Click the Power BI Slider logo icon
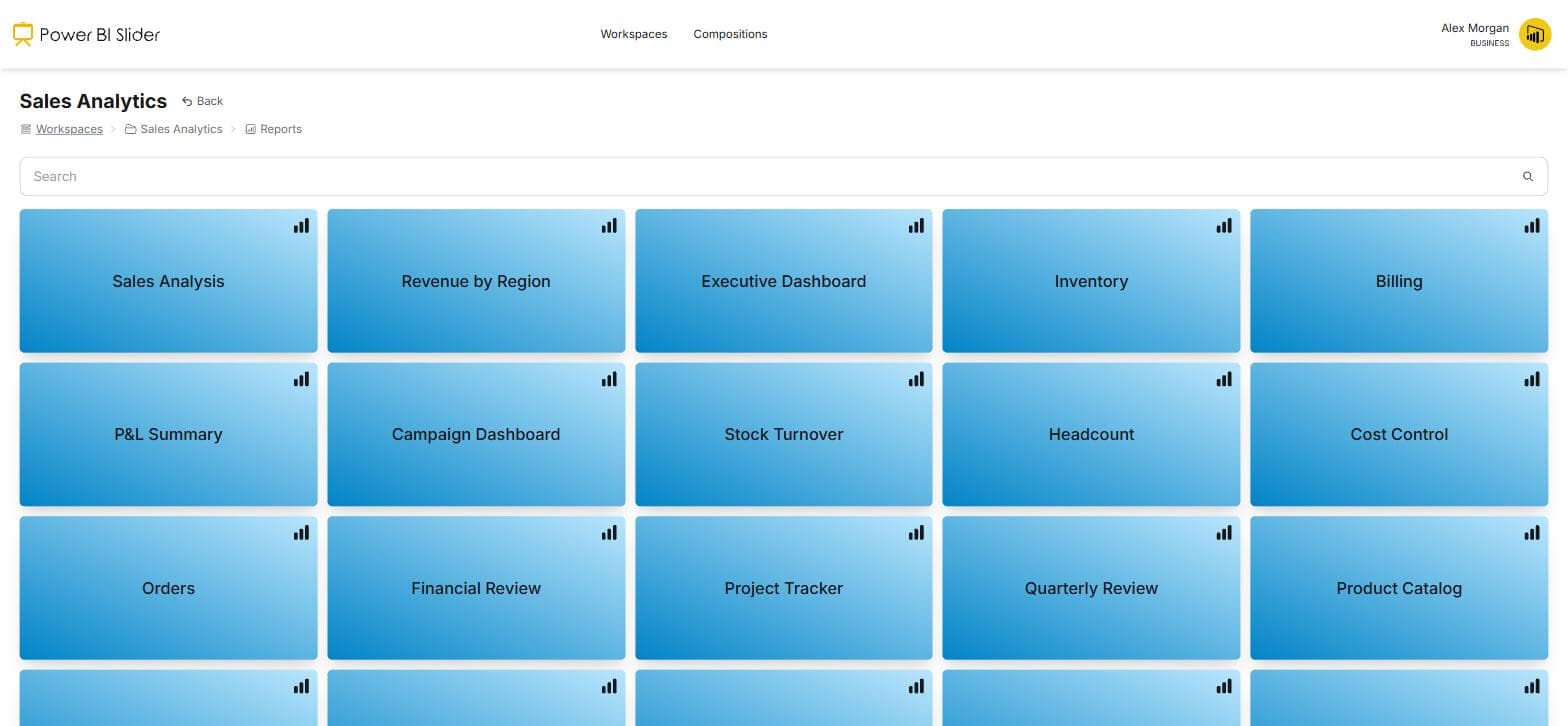The image size is (1568, 726). click(23, 34)
